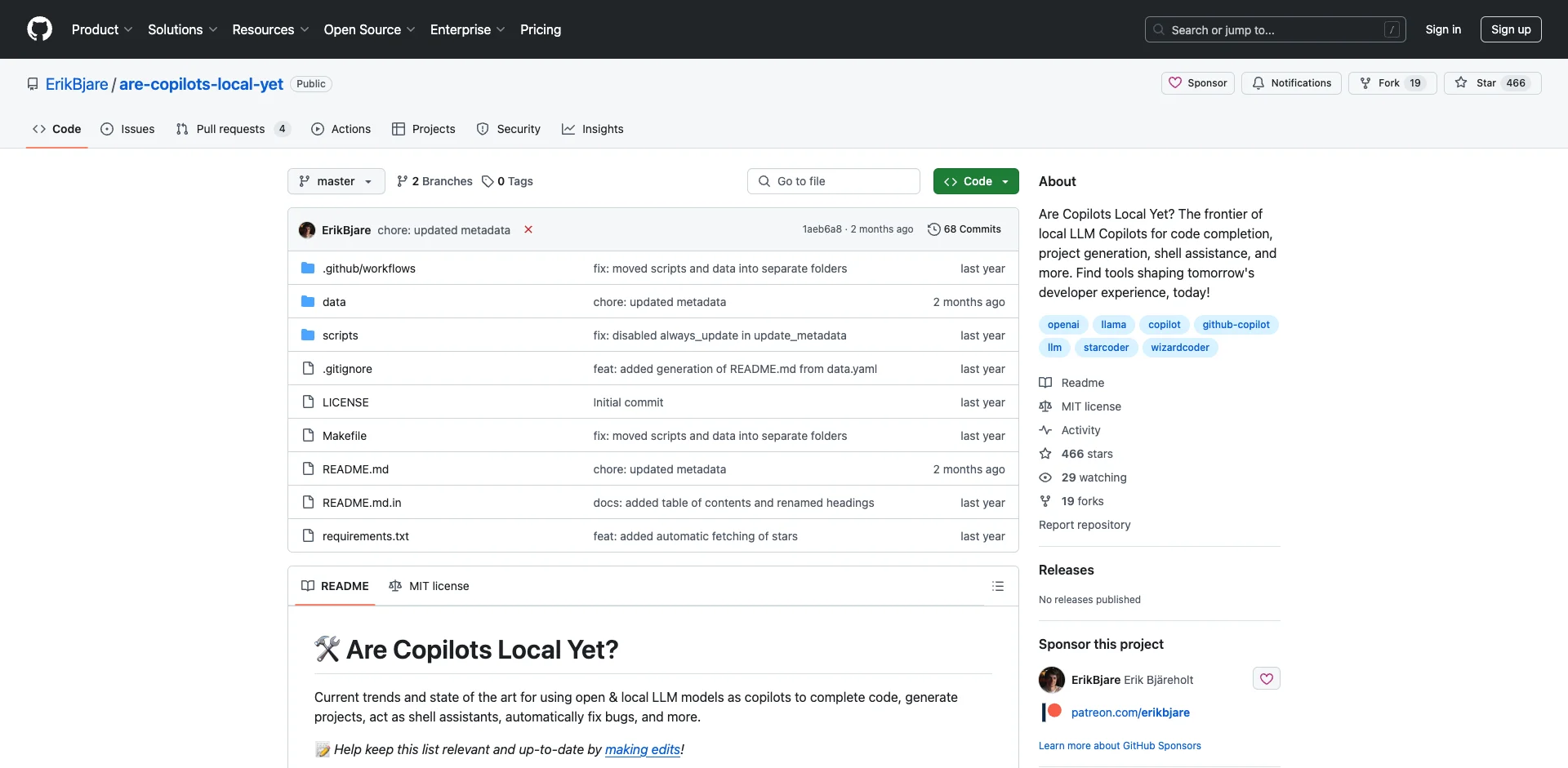This screenshot has height=768, width=1568.
Task: Expand the Enterprise menu
Action: click(467, 29)
